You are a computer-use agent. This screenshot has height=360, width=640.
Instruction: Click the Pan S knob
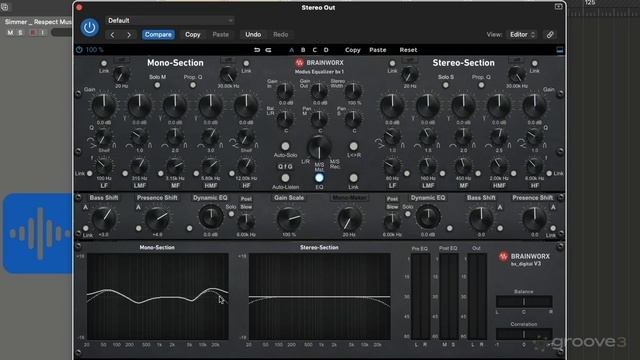[x=353, y=119]
